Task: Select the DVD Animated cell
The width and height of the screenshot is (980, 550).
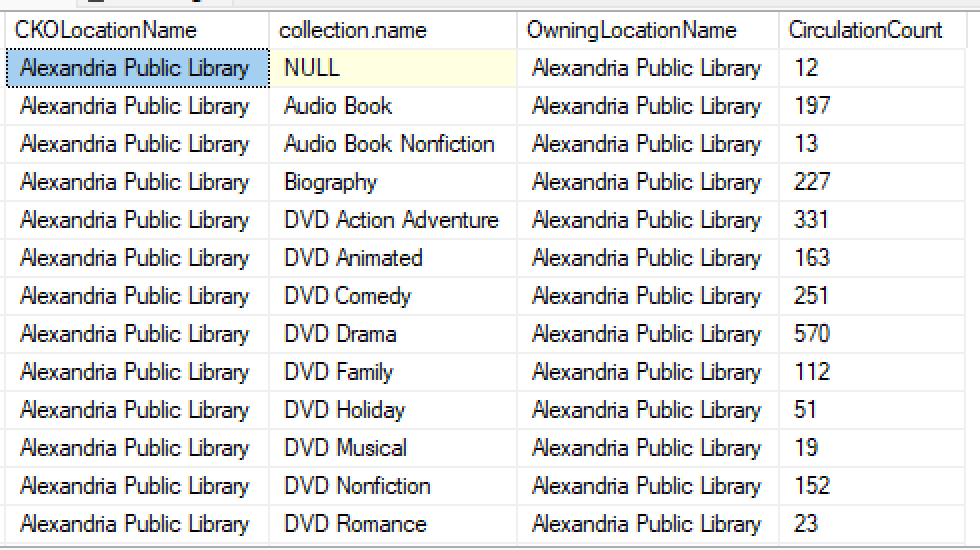Action: click(393, 258)
